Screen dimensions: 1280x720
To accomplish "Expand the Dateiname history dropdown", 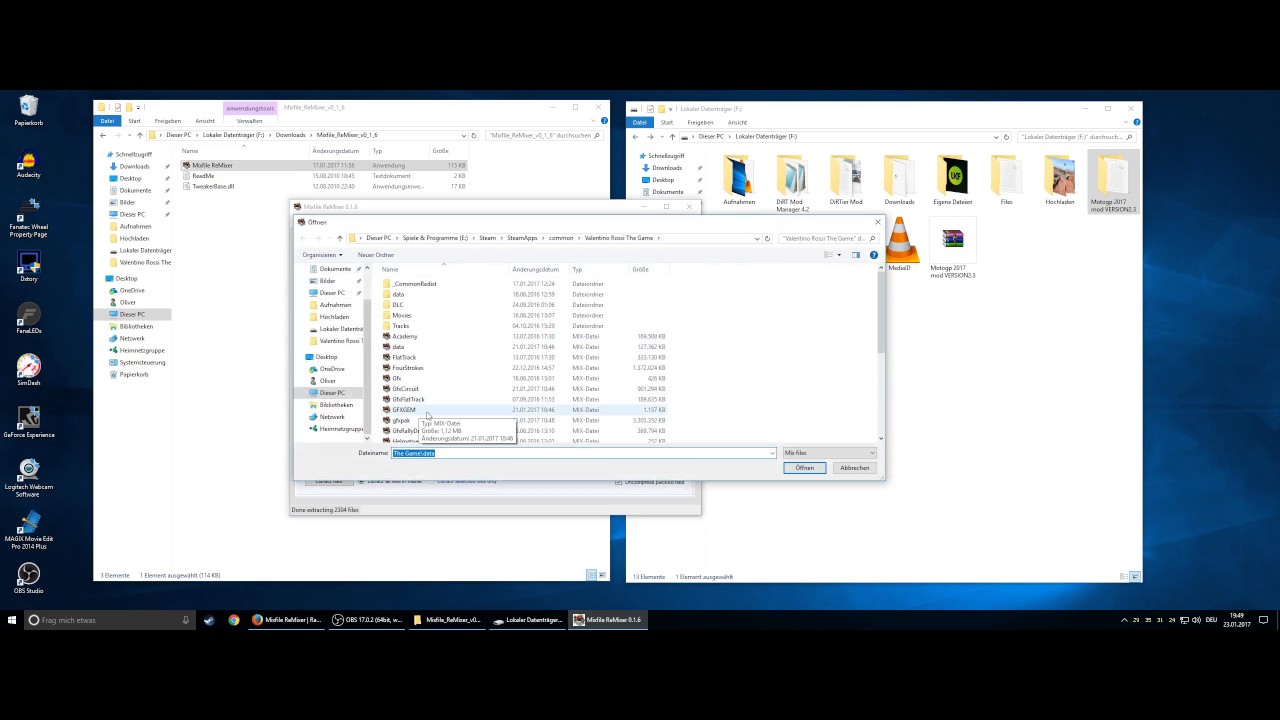I will [x=772, y=453].
